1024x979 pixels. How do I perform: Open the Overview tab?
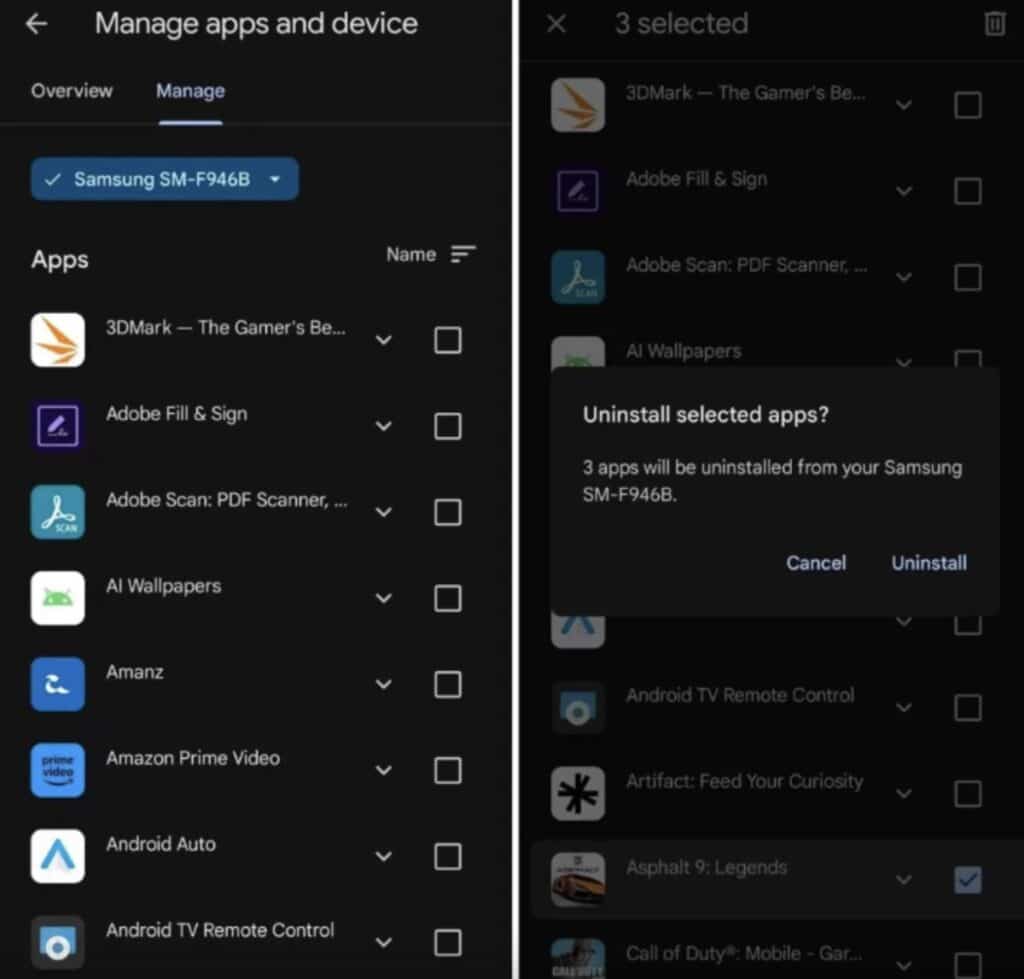click(x=72, y=91)
